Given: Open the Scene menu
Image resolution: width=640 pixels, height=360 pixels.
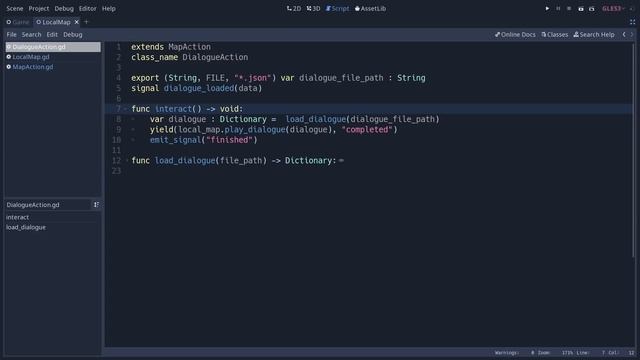Looking at the screenshot, I should [15, 9].
